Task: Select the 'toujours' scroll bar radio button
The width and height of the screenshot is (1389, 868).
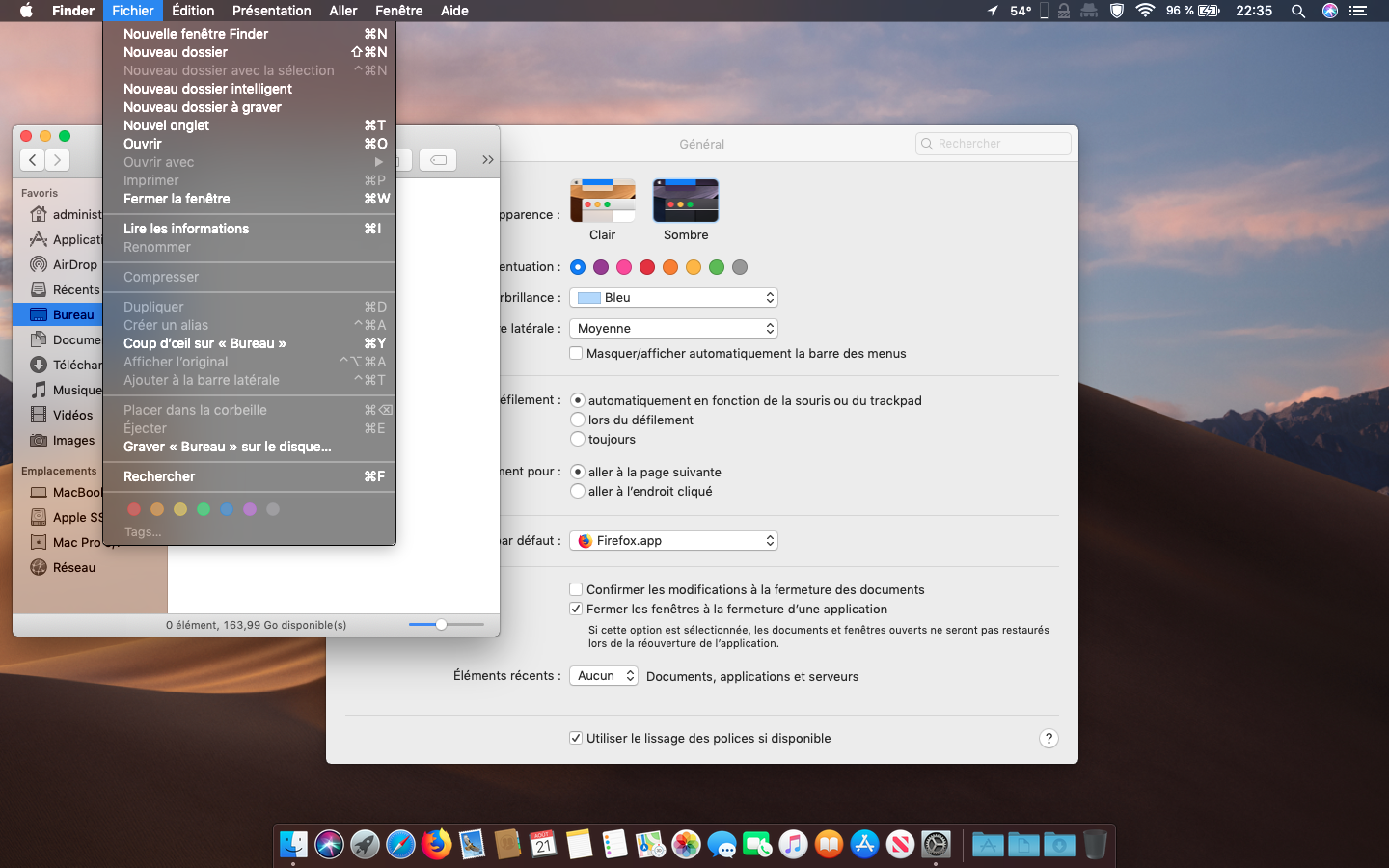Action: 578,439
